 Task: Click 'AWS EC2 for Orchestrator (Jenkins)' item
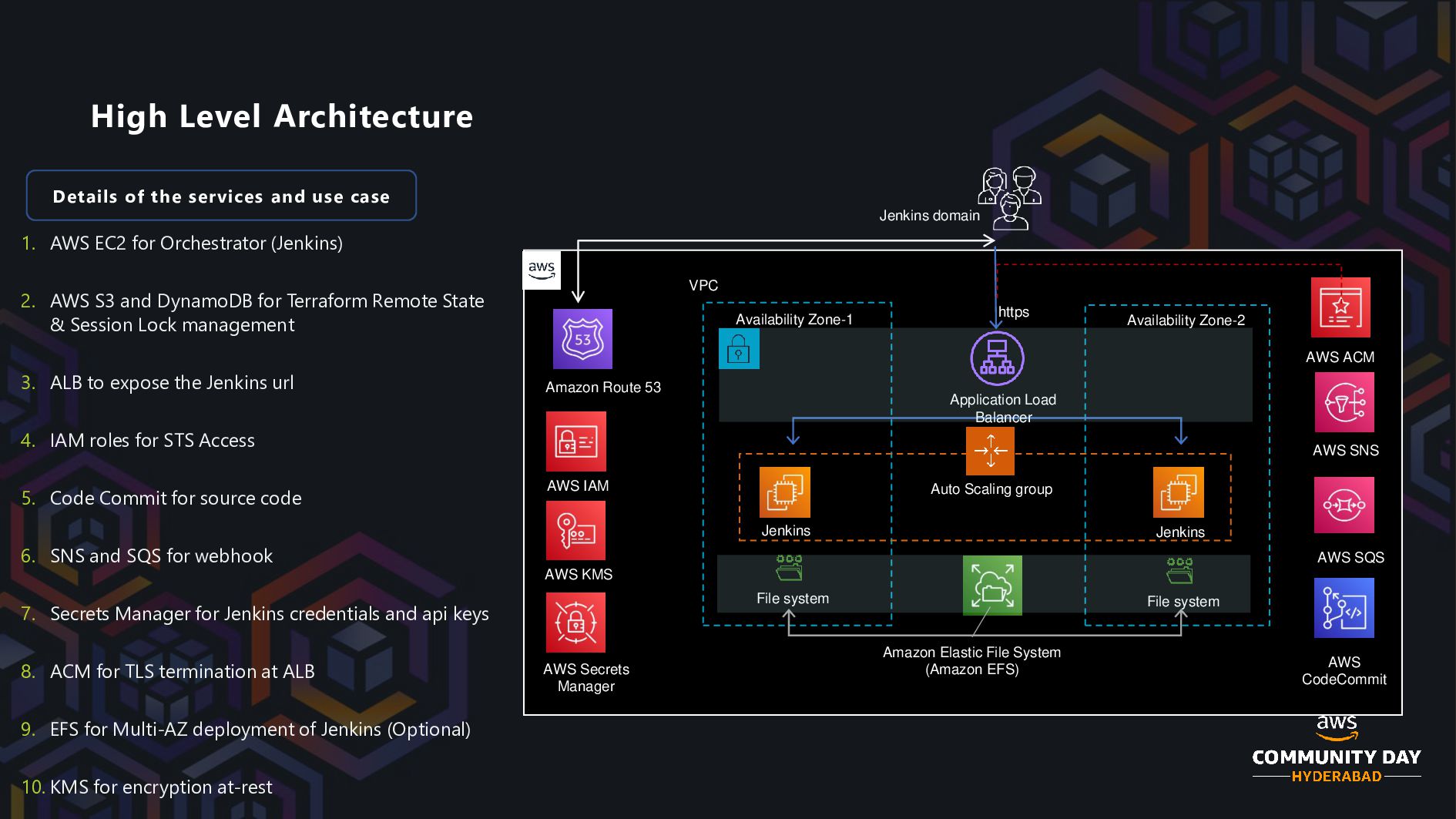coord(196,243)
